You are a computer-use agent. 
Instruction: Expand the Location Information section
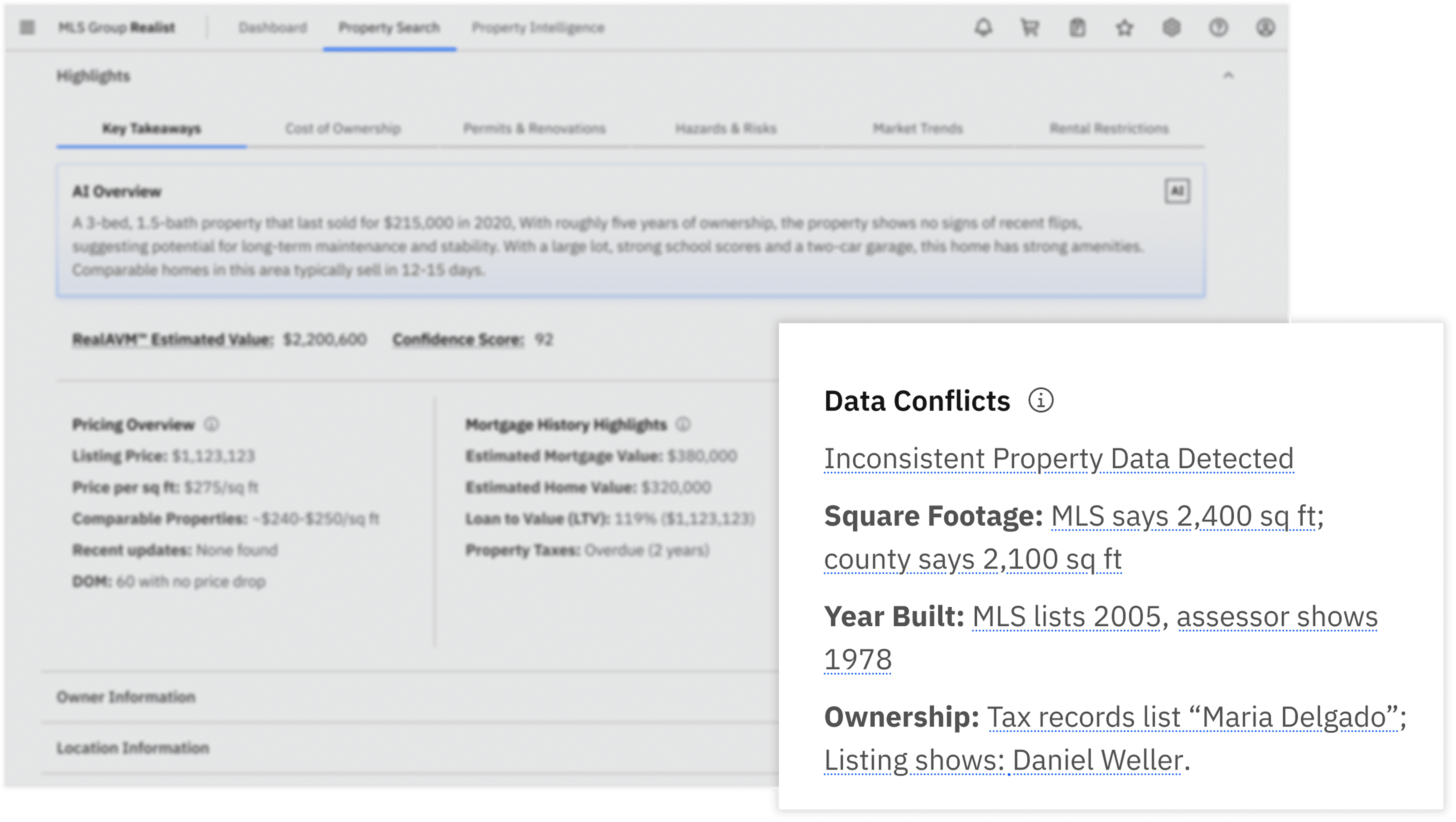(x=133, y=748)
